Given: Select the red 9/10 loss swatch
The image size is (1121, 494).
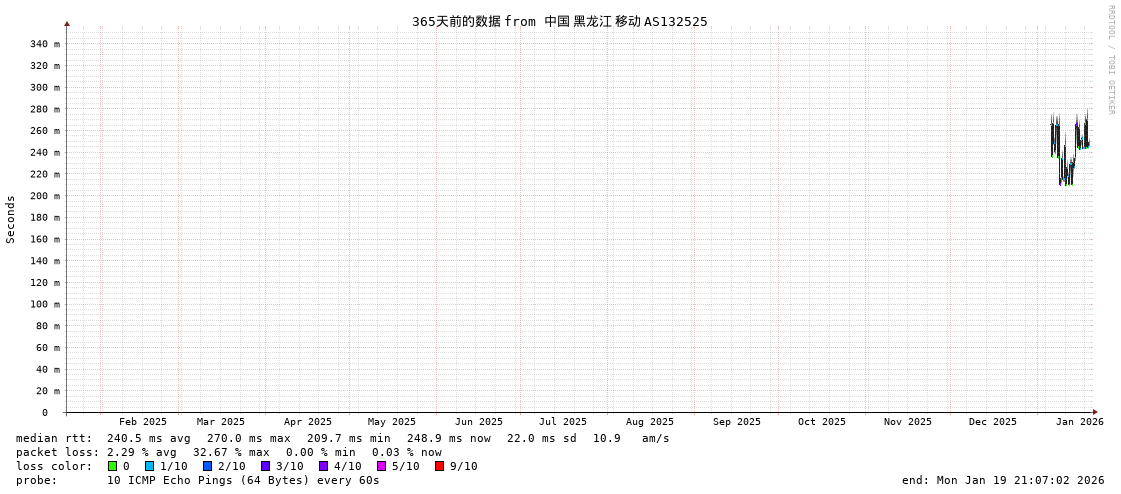Looking at the screenshot, I should click(x=440, y=466).
